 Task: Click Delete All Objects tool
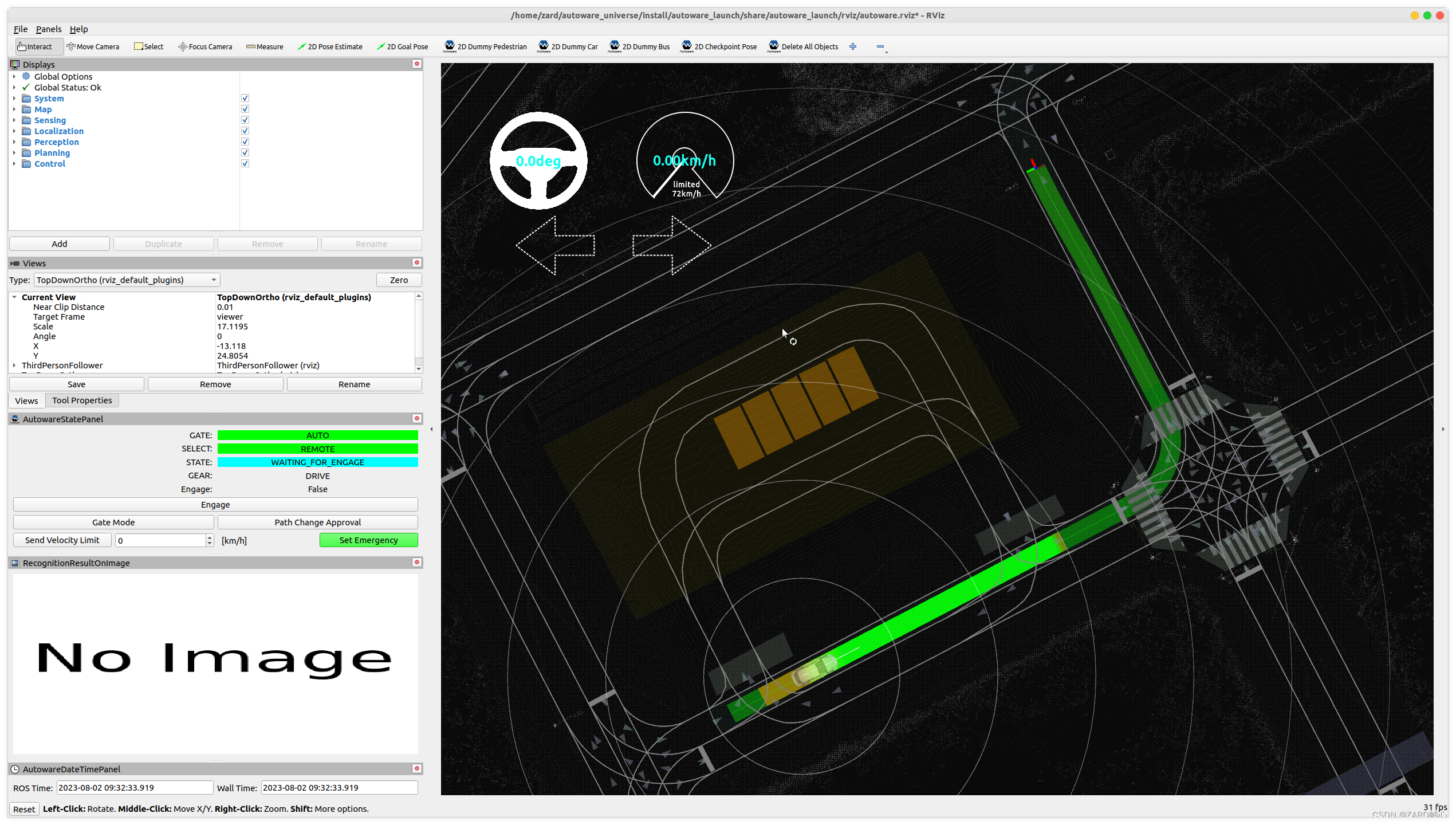tap(802, 46)
